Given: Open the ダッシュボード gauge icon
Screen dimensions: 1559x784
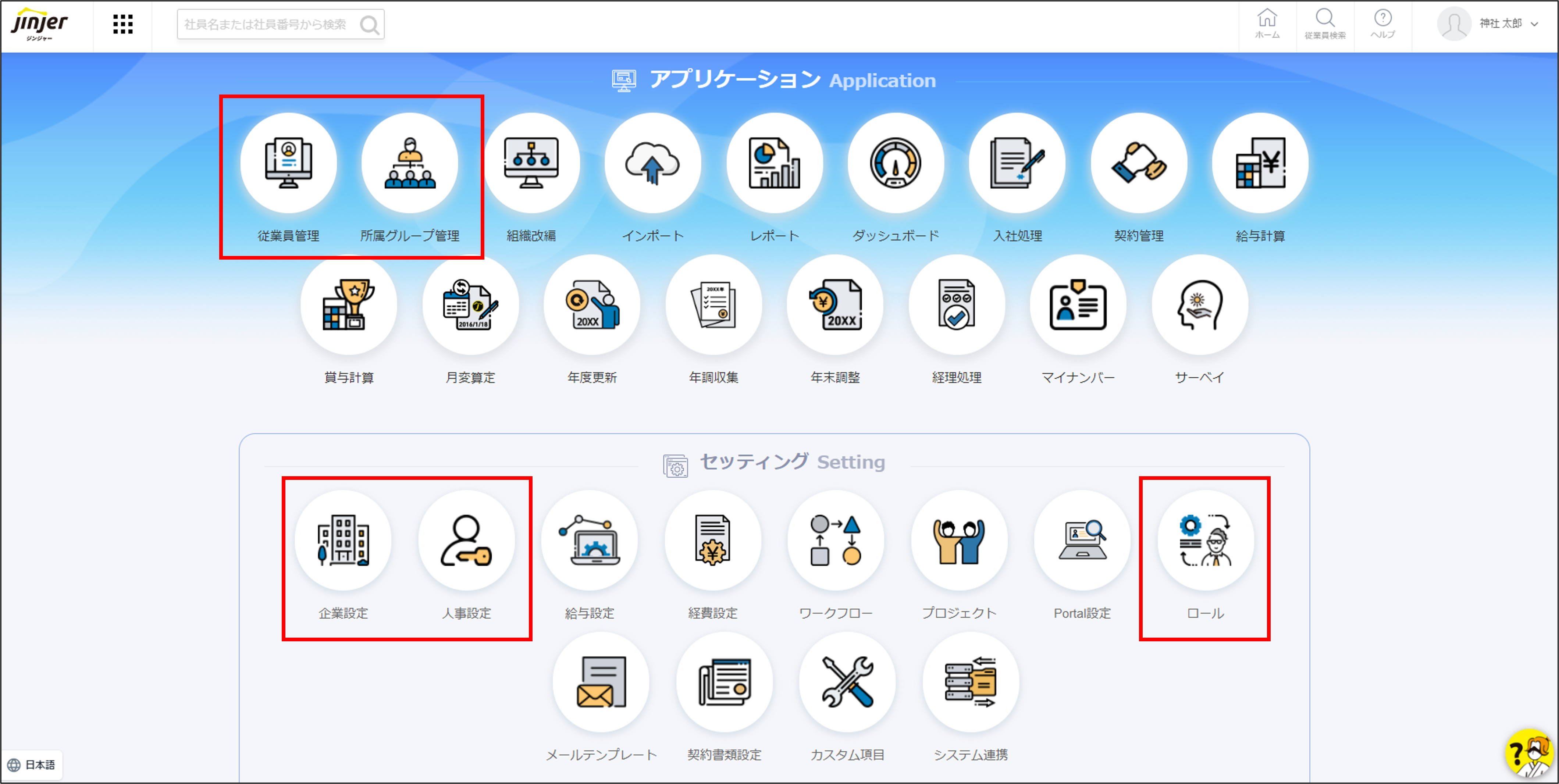Looking at the screenshot, I should 895,163.
